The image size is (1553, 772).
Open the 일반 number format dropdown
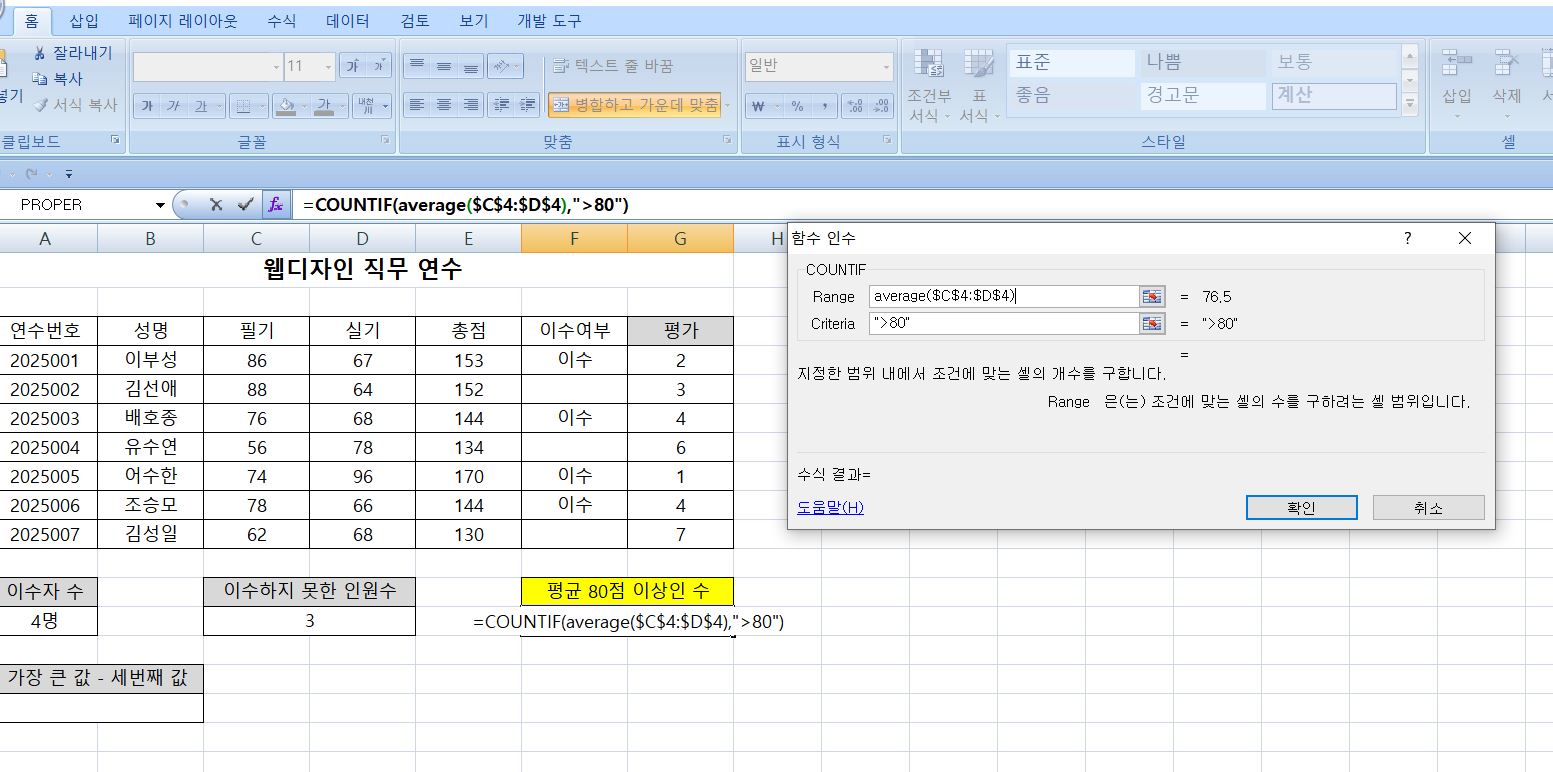(886, 67)
